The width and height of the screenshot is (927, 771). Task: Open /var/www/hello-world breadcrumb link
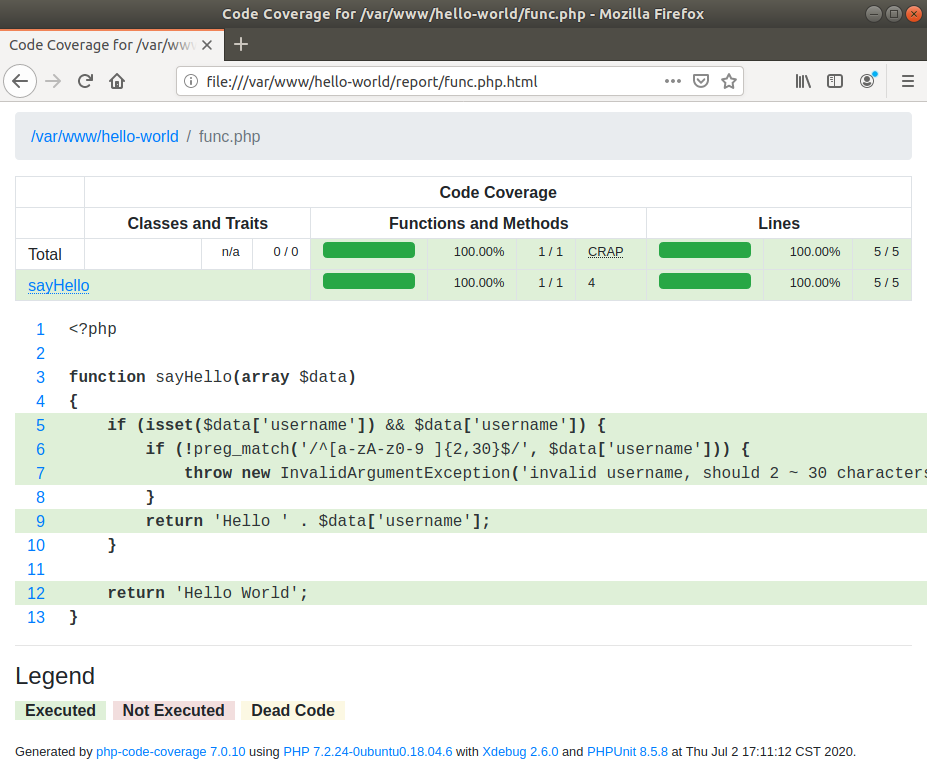pos(105,136)
